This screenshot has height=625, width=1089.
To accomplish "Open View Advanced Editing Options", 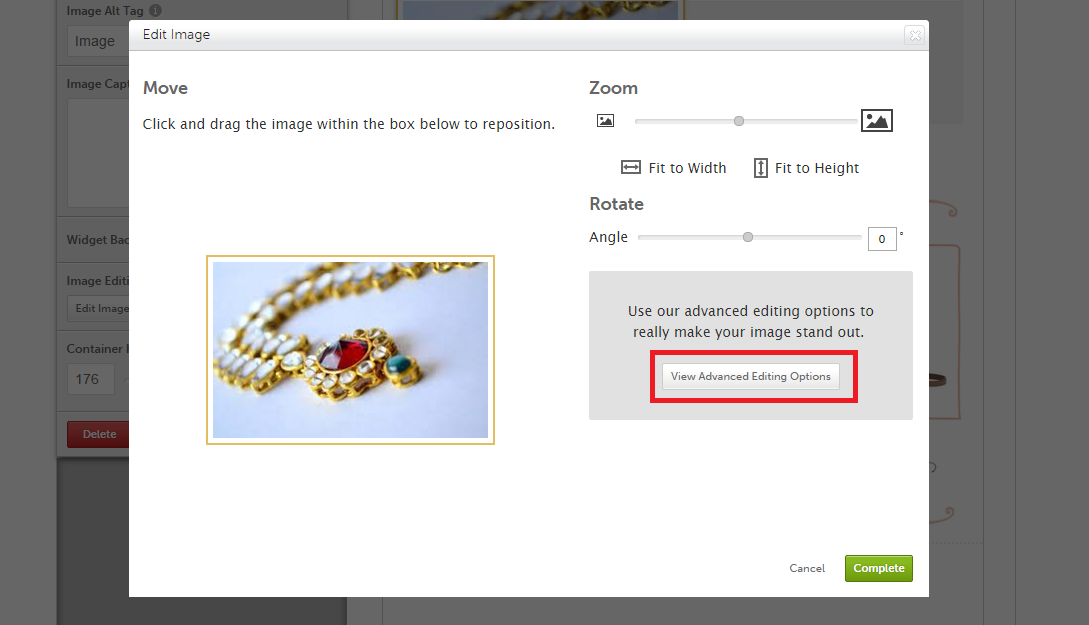I will [x=751, y=376].
